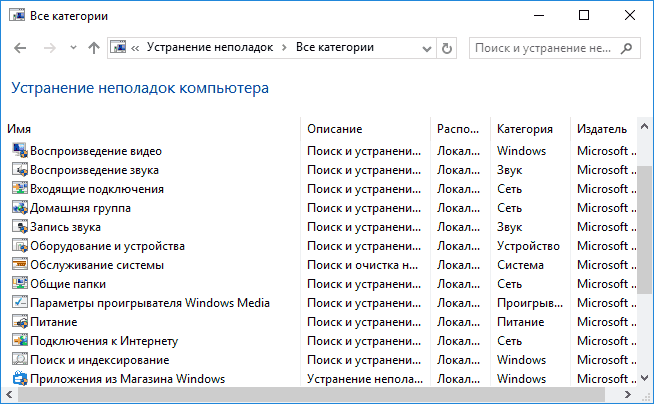The image size is (654, 404).
Task: Click the Домашняя группа icon
Action: point(19,208)
